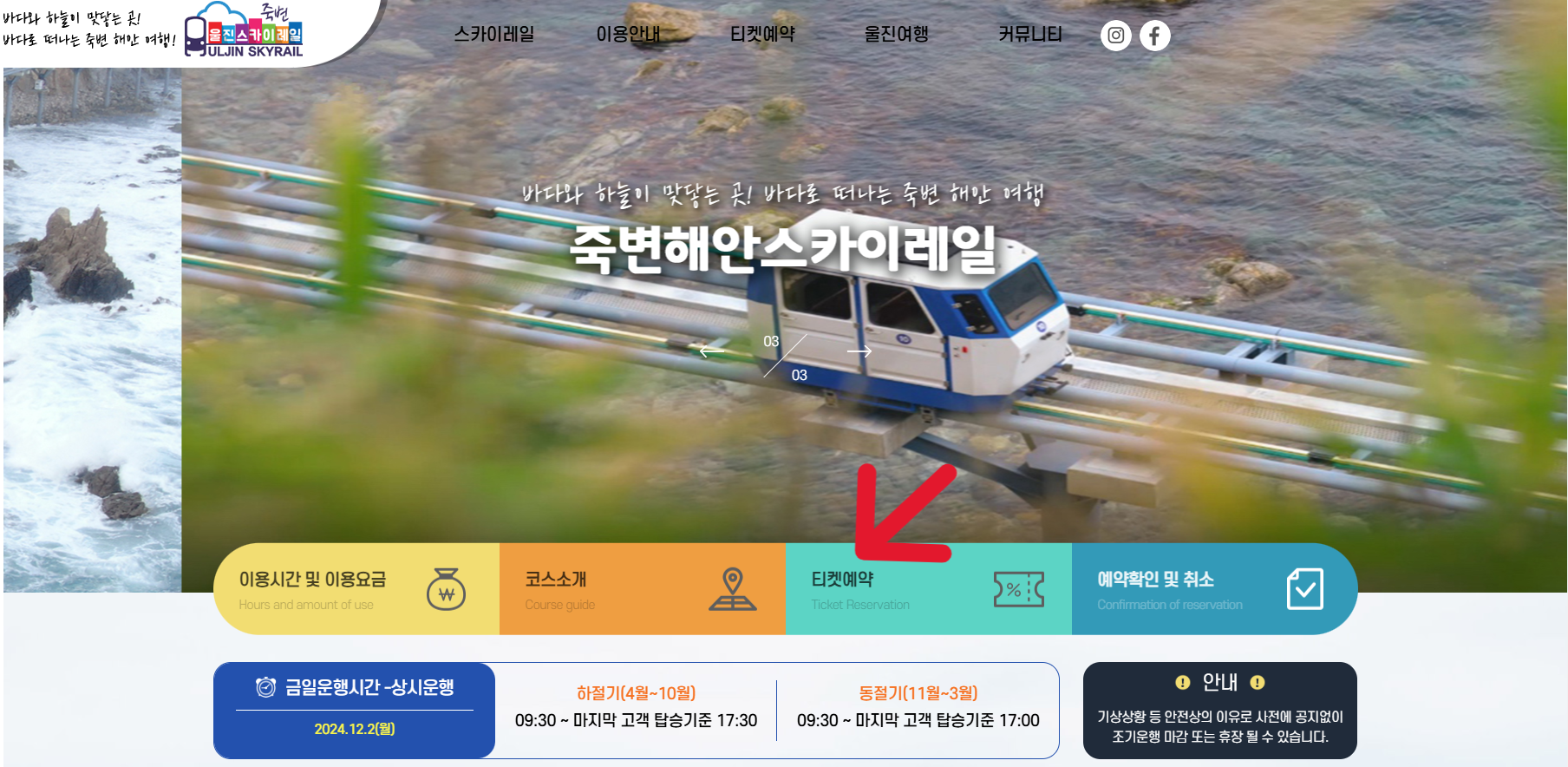The height and width of the screenshot is (767, 1568).
Task: Click the clipboard checkmark icon
Action: [x=1305, y=589]
